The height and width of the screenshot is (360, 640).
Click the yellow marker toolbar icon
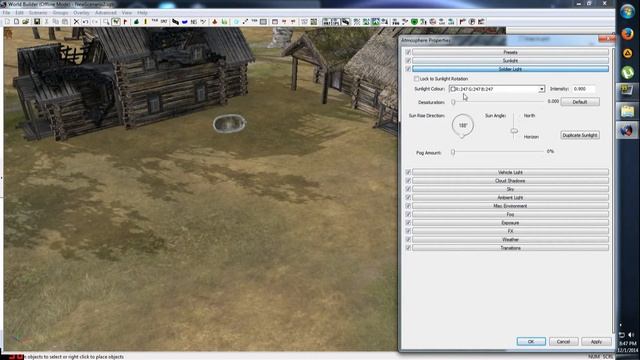145,22
